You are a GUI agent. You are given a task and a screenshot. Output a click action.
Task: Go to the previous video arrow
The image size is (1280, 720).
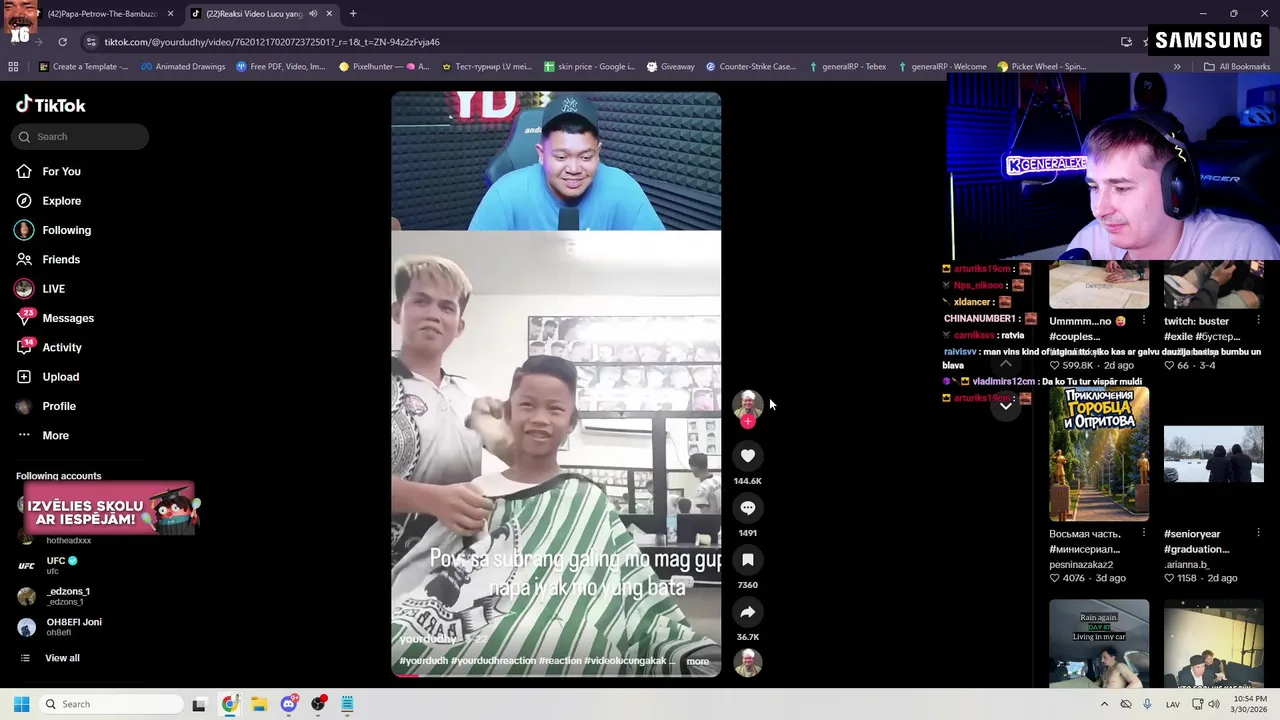[1006, 364]
